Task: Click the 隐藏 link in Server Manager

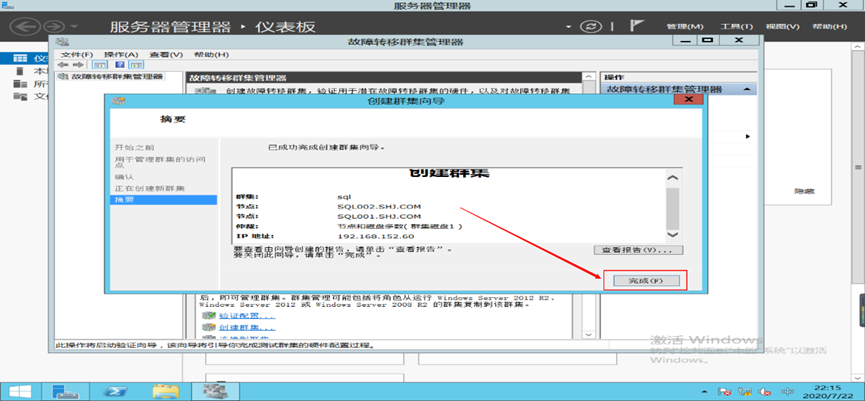Action: coord(804,191)
